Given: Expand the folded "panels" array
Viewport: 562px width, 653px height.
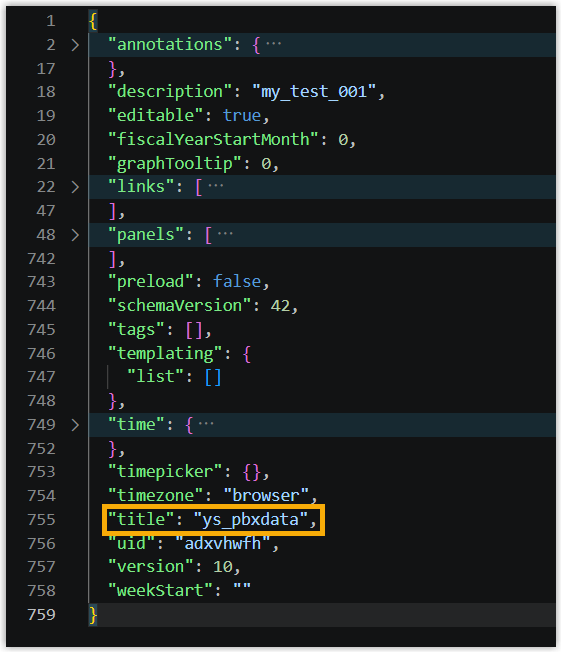Looking at the screenshot, I should point(75,235).
